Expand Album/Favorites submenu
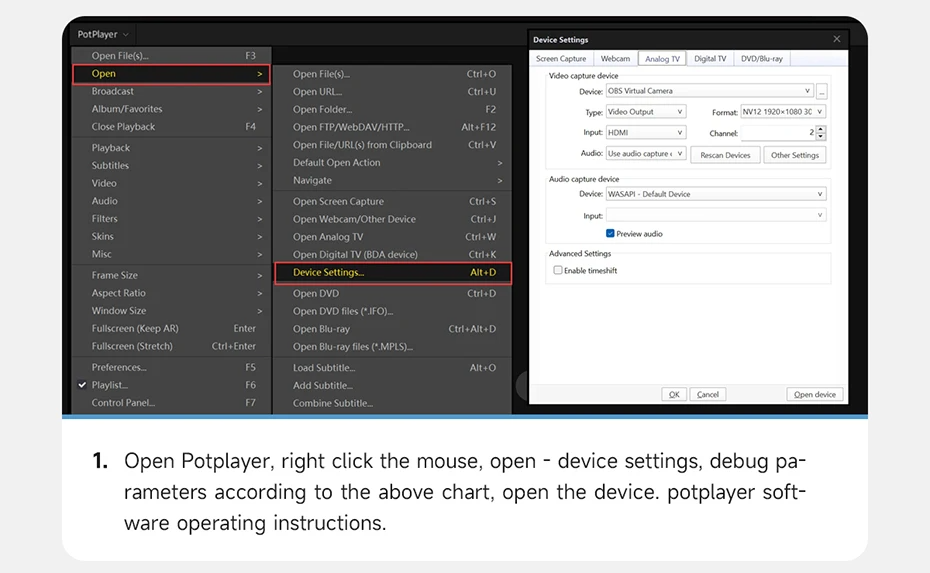The height and width of the screenshot is (573, 930). click(x=172, y=109)
